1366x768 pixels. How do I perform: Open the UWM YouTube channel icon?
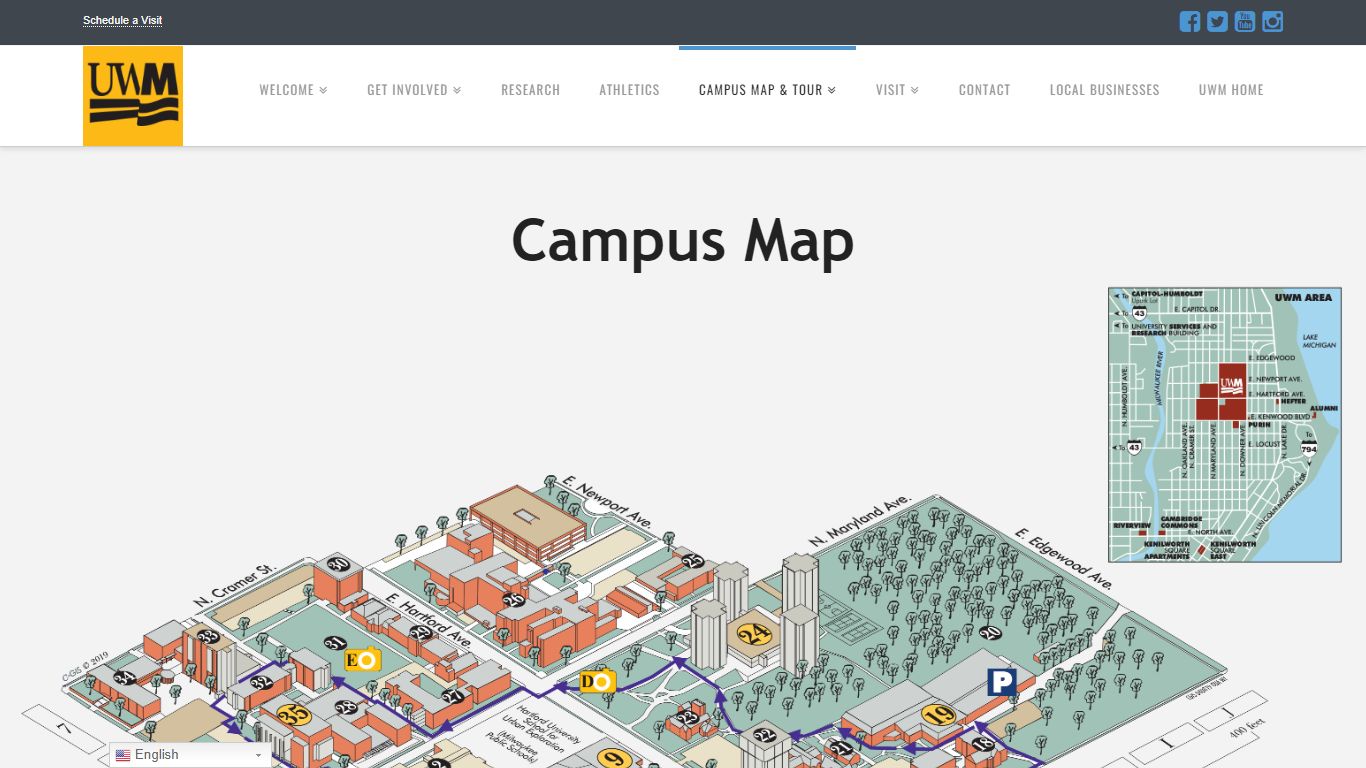point(1245,21)
